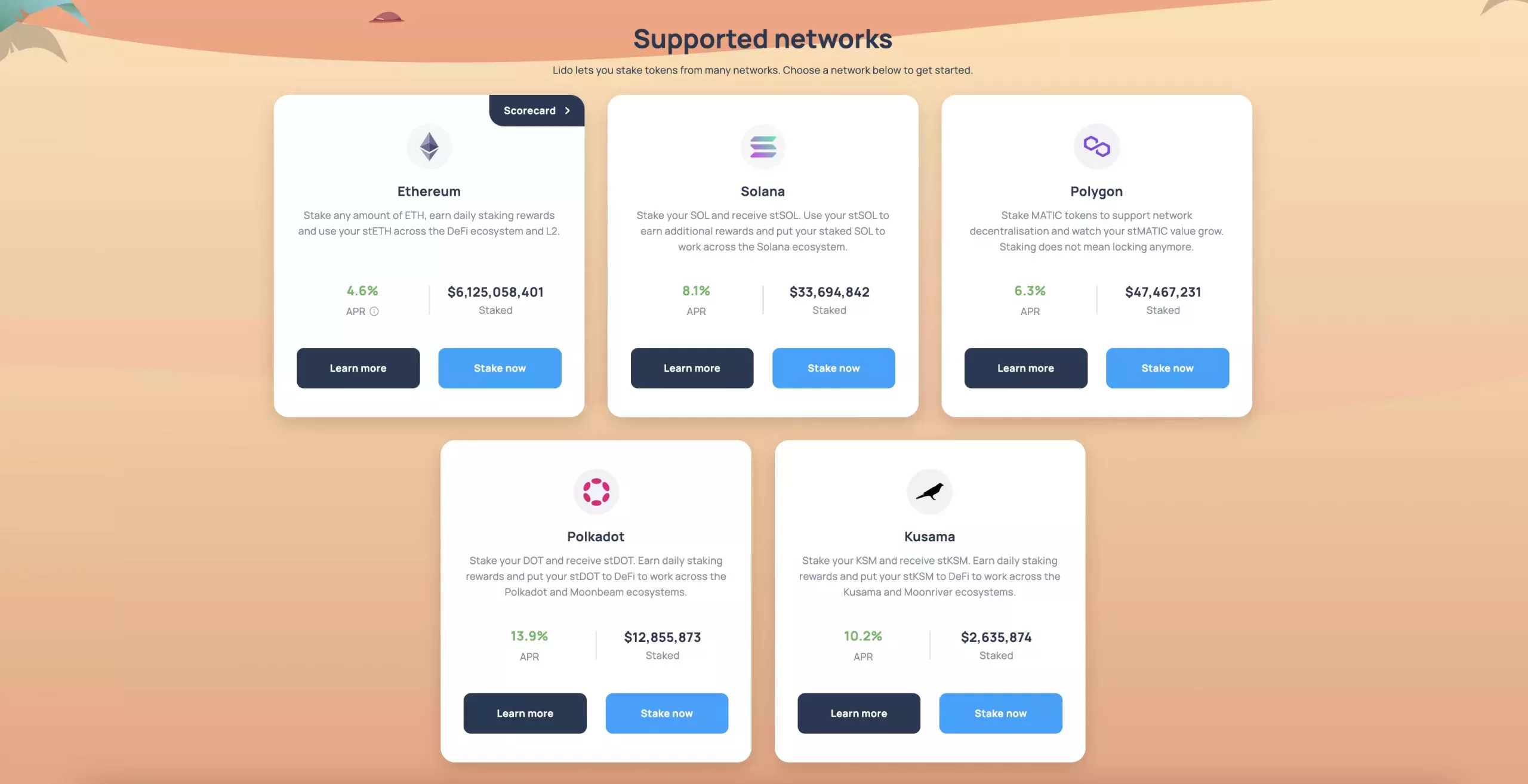
Task: Stake now on Polkadot
Action: pyautogui.click(x=667, y=714)
